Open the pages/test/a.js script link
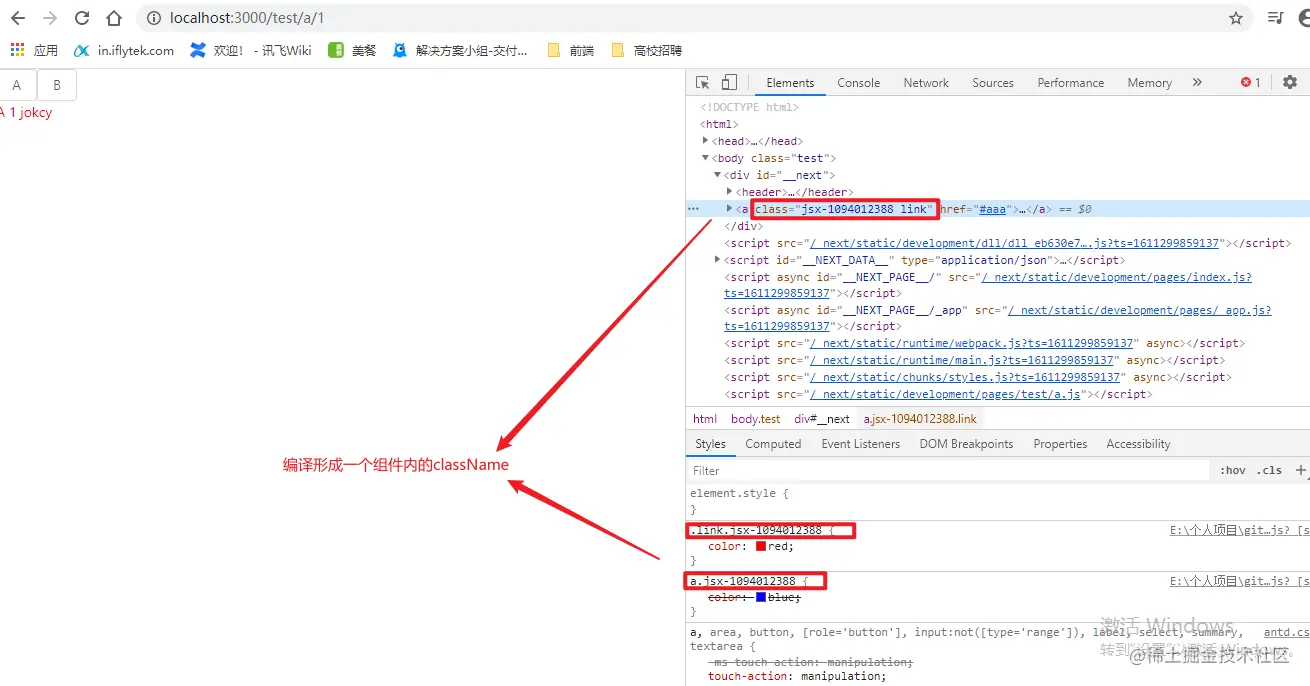This screenshot has height=686, width=1310. click(946, 394)
